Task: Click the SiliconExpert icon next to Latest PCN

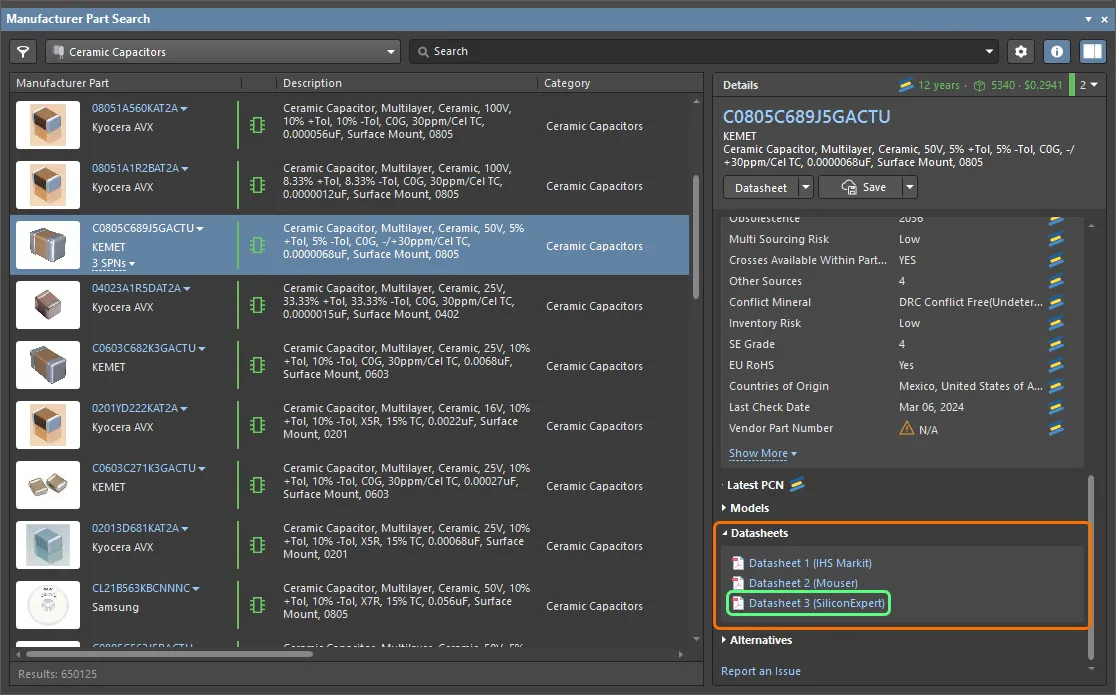Action: pos(797,485)
